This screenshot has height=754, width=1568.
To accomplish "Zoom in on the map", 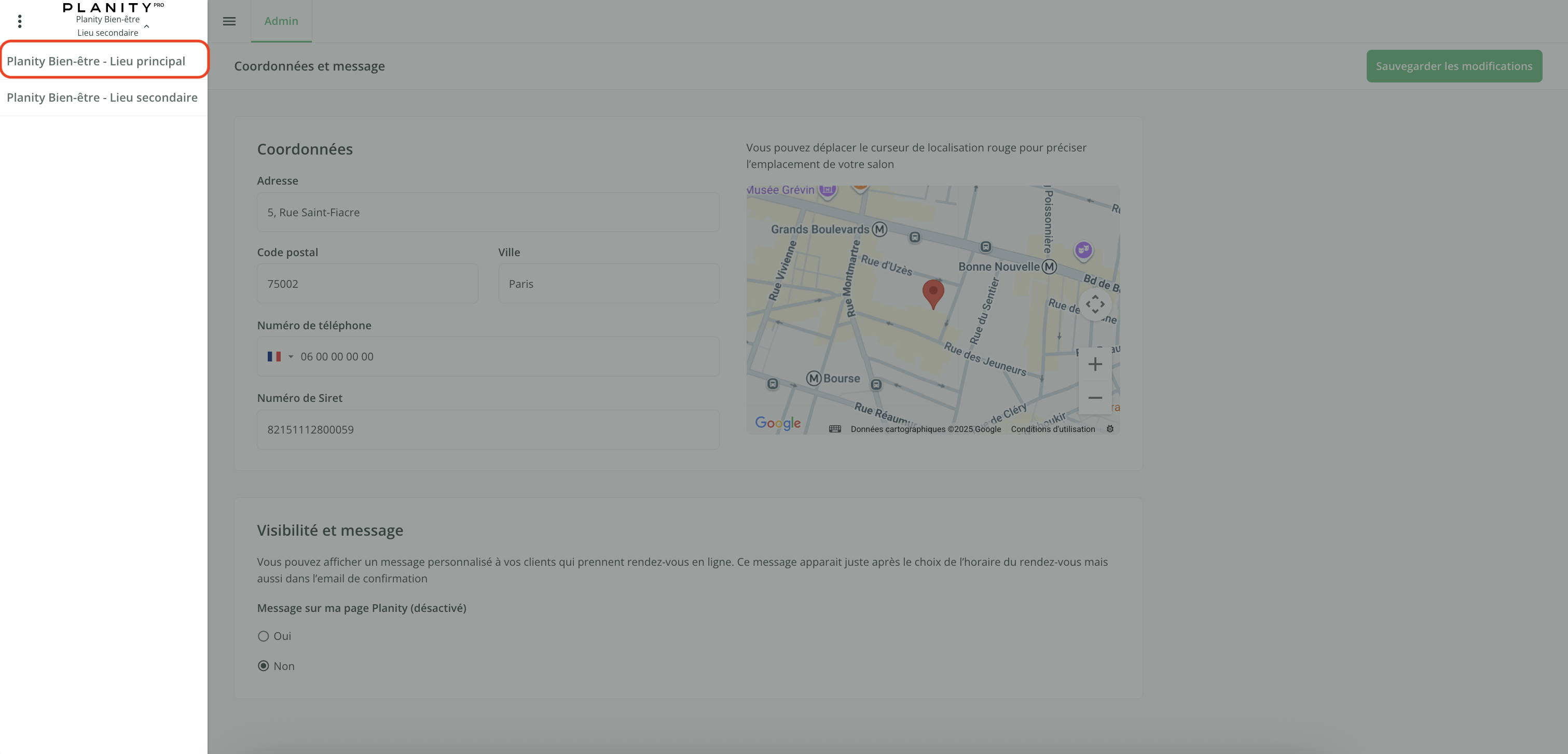I will pyautogui.click(x=1094, y=365).
